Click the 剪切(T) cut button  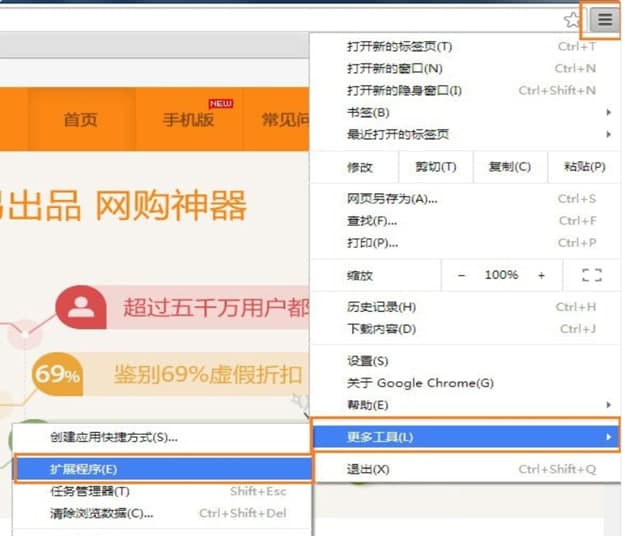pos(435,167)
